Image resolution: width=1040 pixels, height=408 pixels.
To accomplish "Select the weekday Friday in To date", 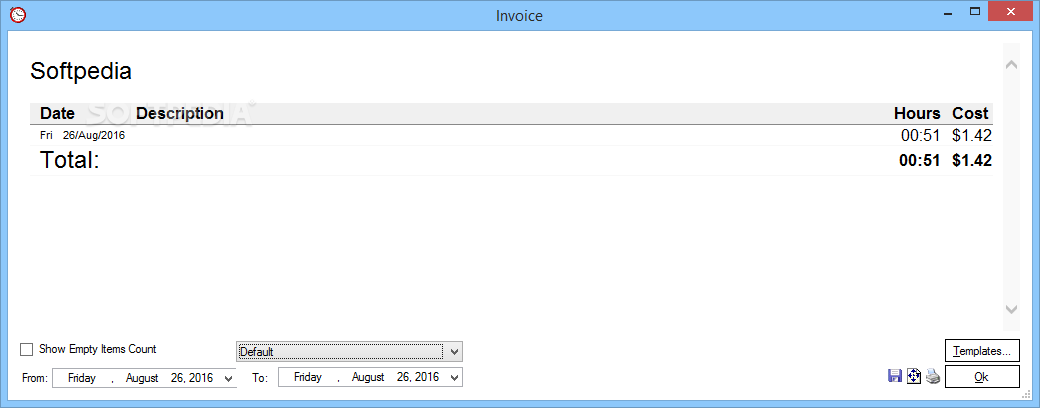I will pos(308,377).
